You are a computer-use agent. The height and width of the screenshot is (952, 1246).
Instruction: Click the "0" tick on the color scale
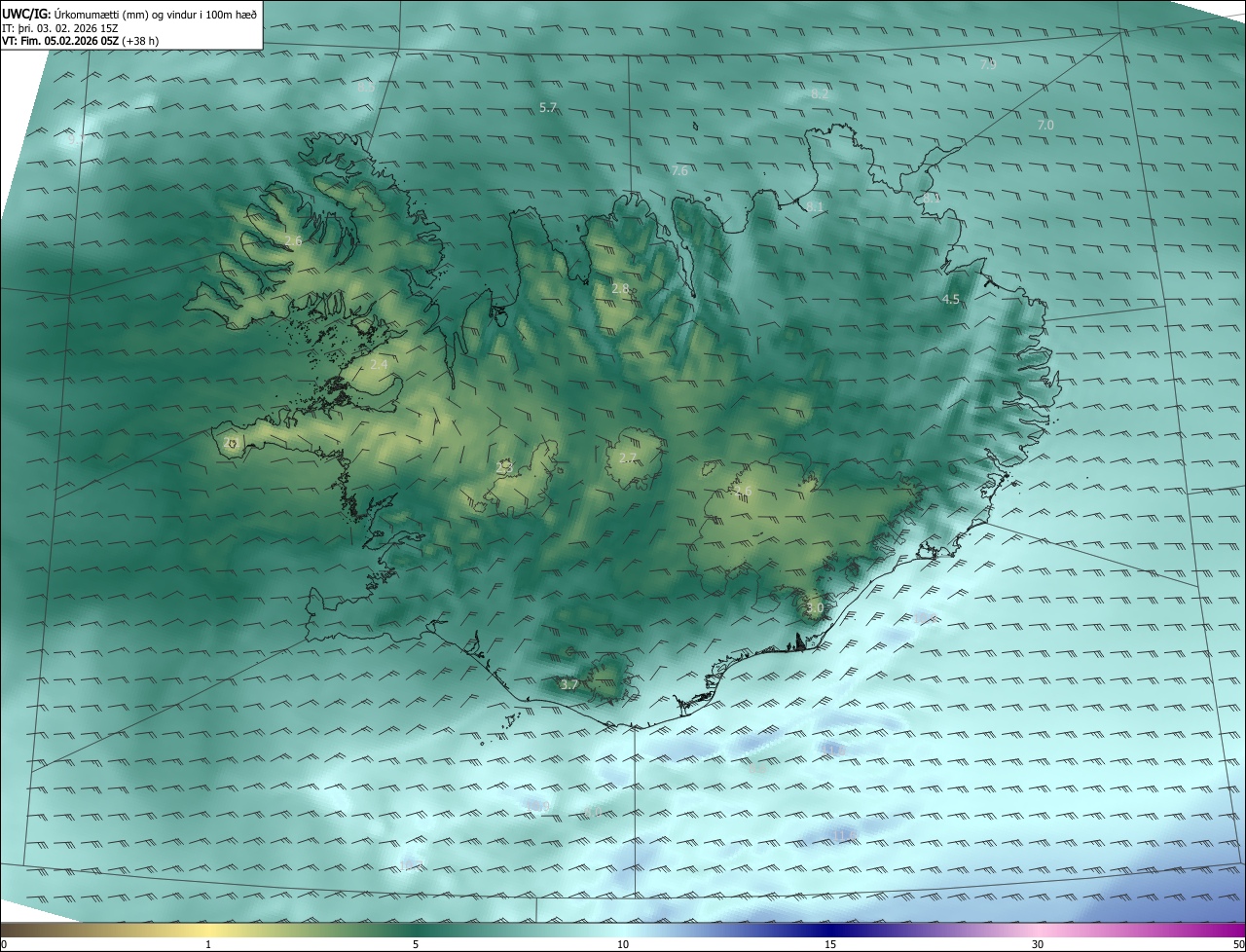4,944
